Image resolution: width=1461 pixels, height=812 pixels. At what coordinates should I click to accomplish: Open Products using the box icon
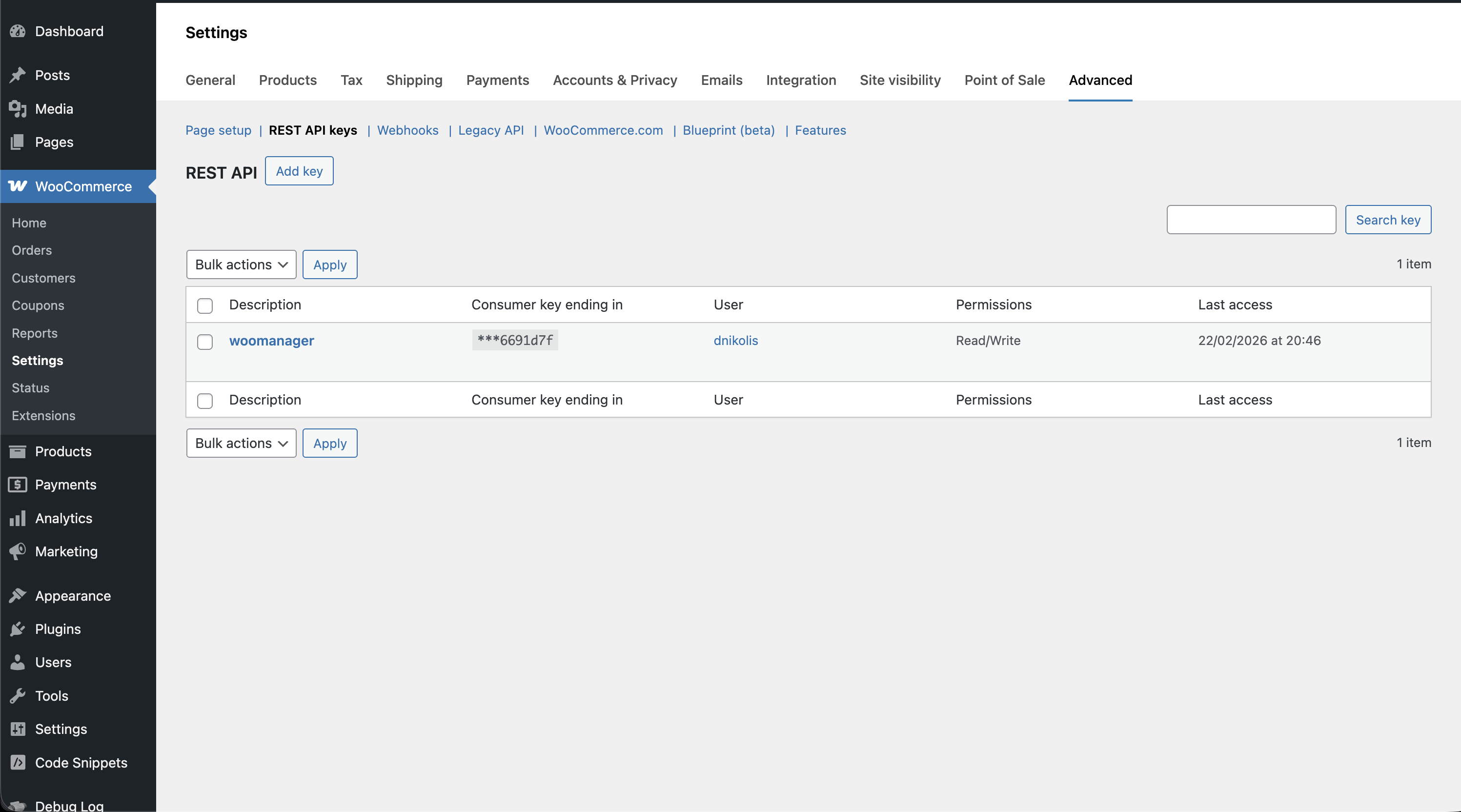[x=18, y=451]
